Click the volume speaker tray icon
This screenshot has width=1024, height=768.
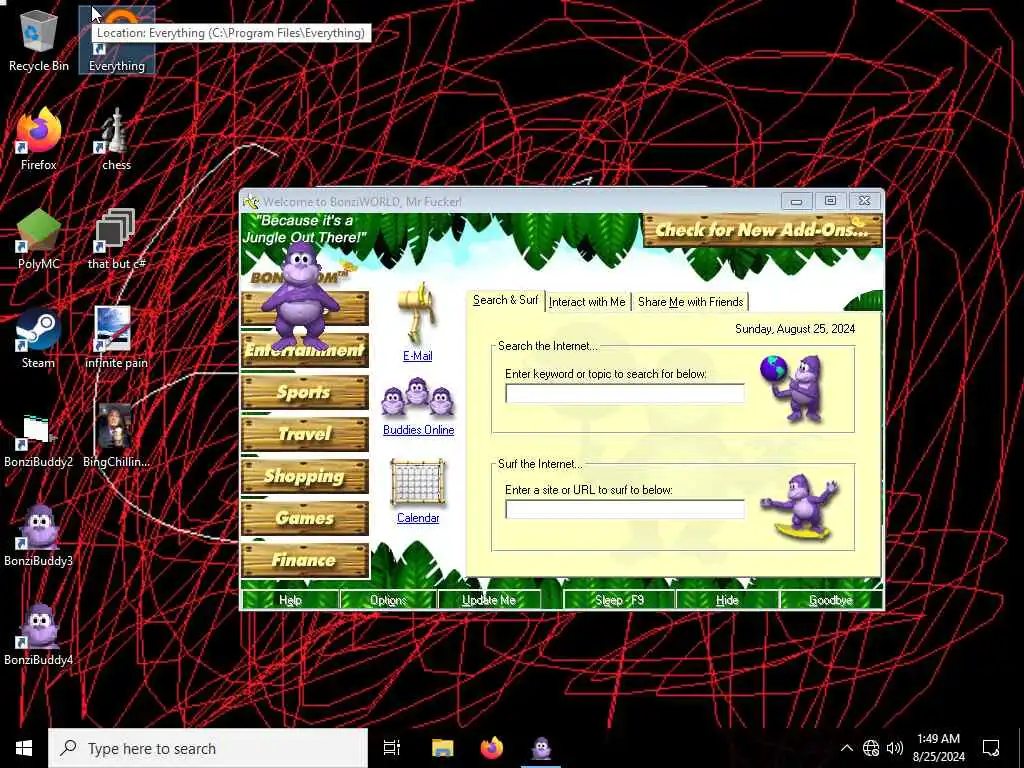coord(895,748)
